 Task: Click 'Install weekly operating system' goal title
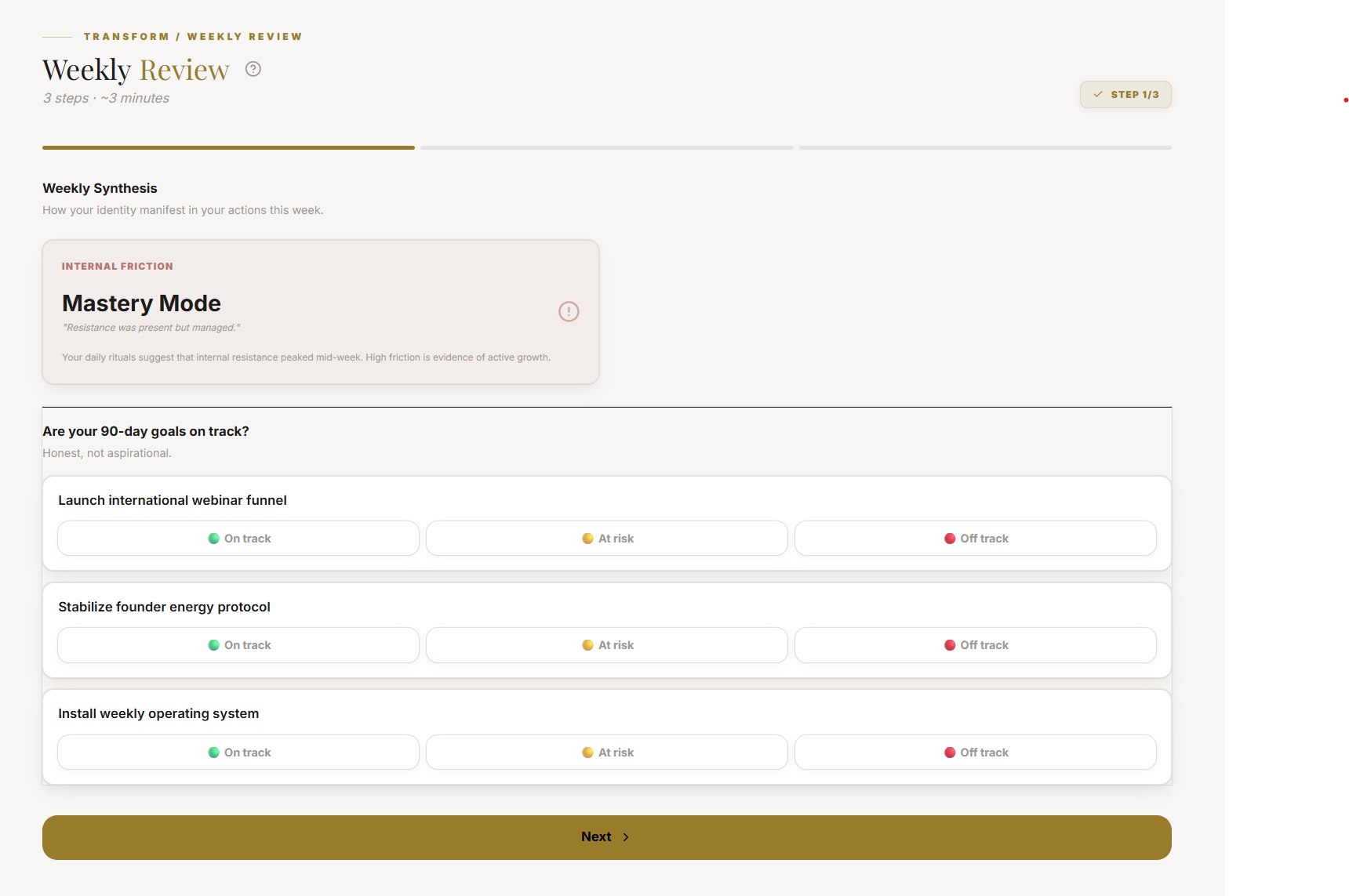158,713
